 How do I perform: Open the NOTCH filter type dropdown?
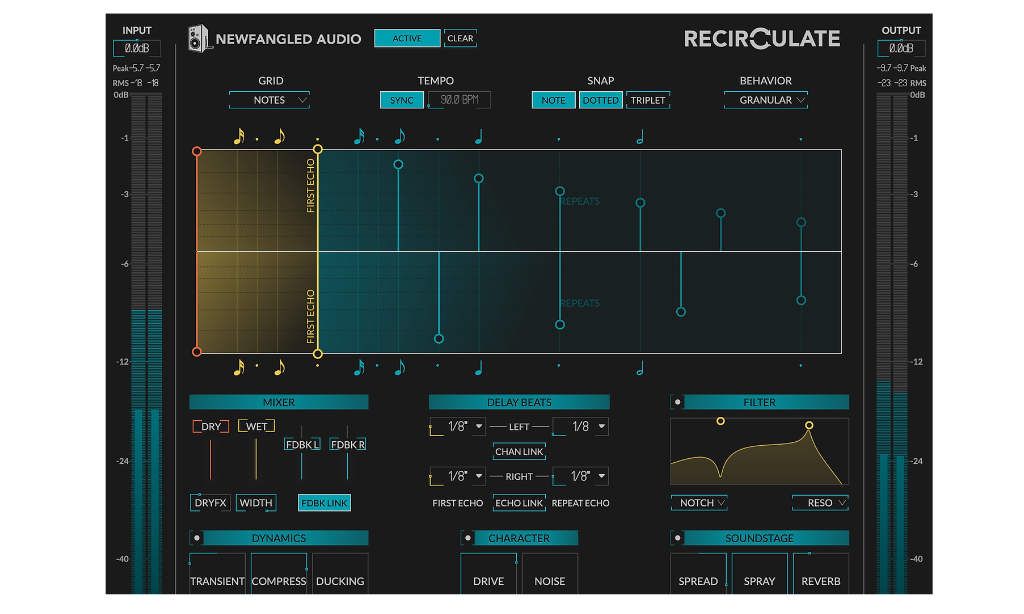point(699,503)
